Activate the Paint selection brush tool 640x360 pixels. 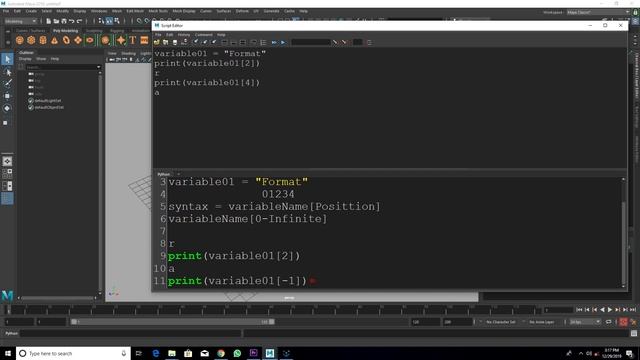point(7,84)
